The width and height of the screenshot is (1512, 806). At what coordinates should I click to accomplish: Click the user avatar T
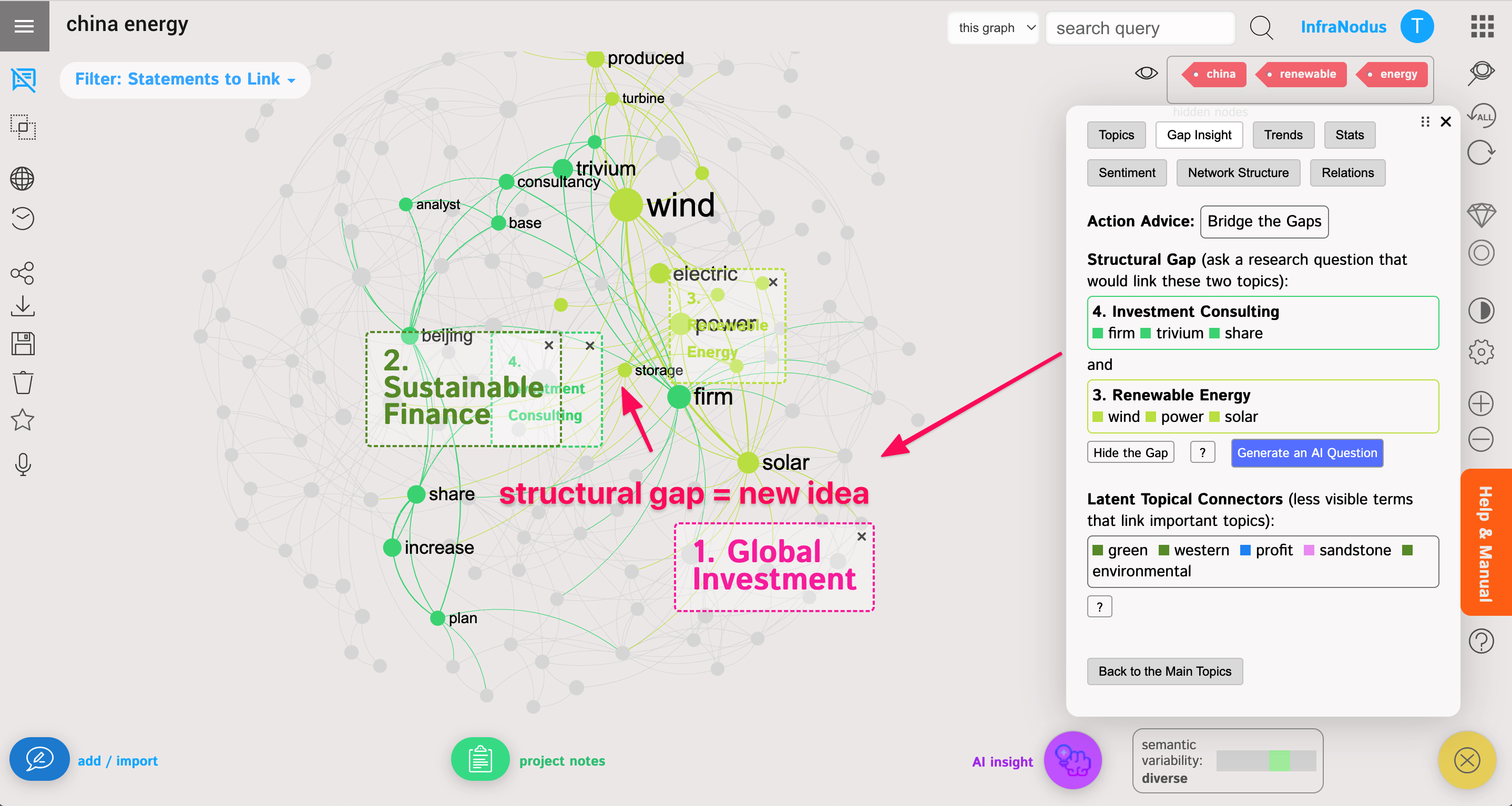(x=1416, y=26)
